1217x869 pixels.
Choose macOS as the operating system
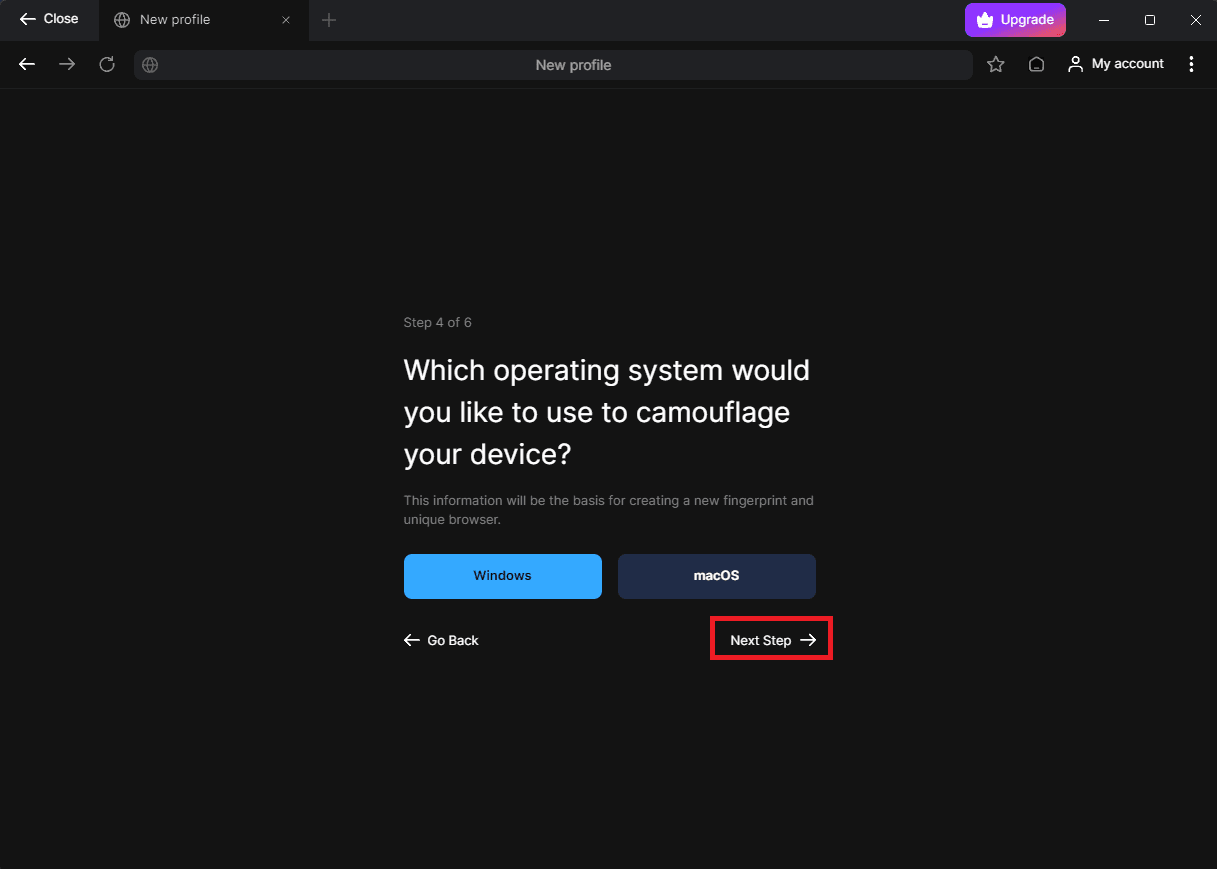pyautogui.click(x=716, y=576)
